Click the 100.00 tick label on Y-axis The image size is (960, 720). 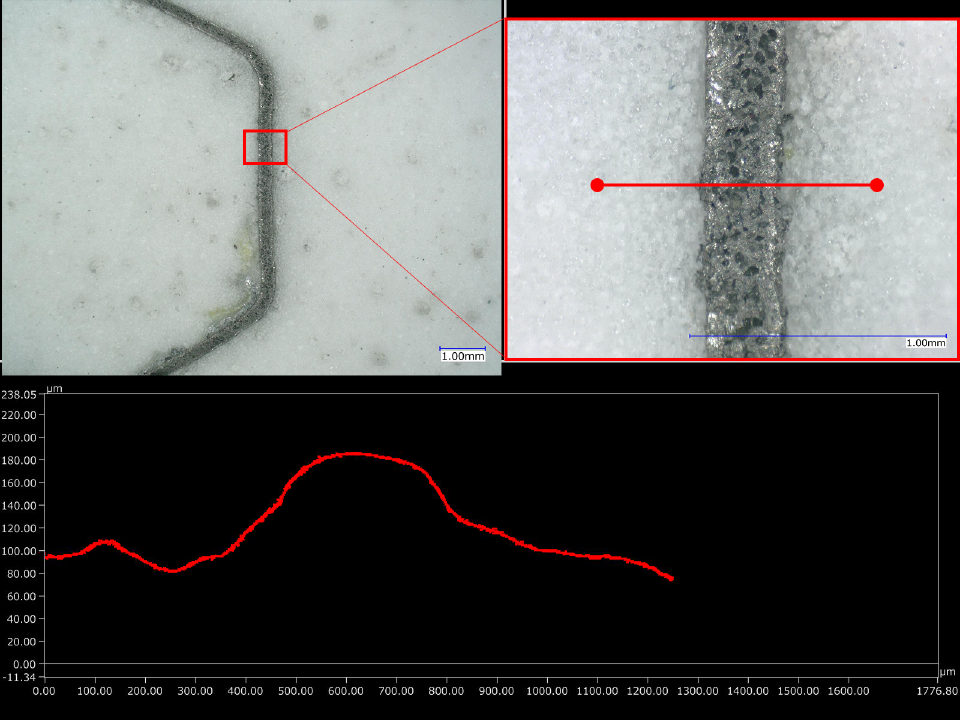coord(20,551)
